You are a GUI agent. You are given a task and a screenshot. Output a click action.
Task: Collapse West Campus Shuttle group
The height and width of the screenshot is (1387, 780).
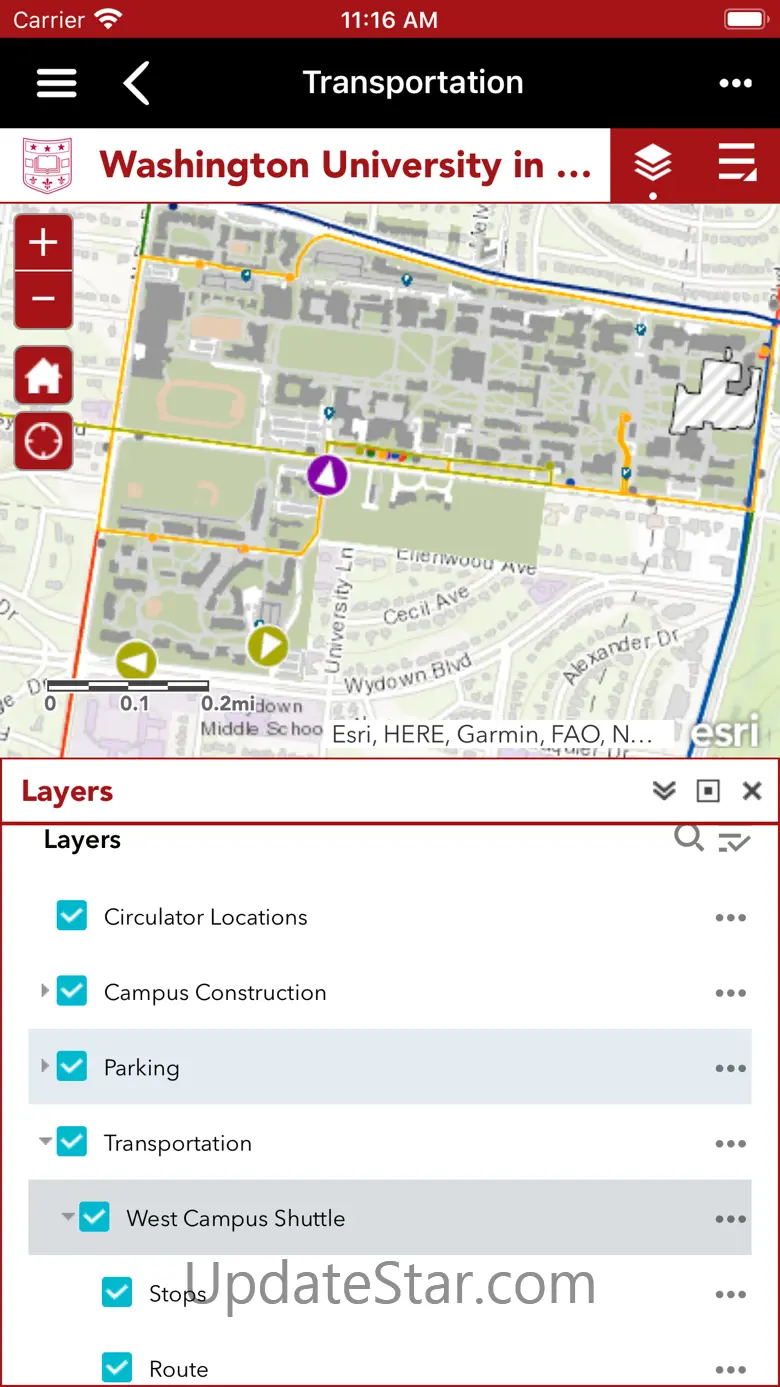[x=67, y=1217]
